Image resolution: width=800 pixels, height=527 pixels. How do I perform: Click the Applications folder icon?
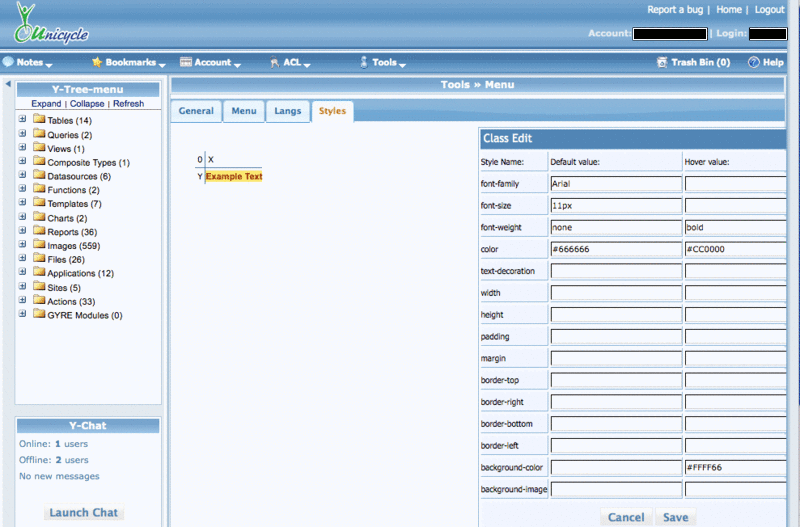coord(39,273)
